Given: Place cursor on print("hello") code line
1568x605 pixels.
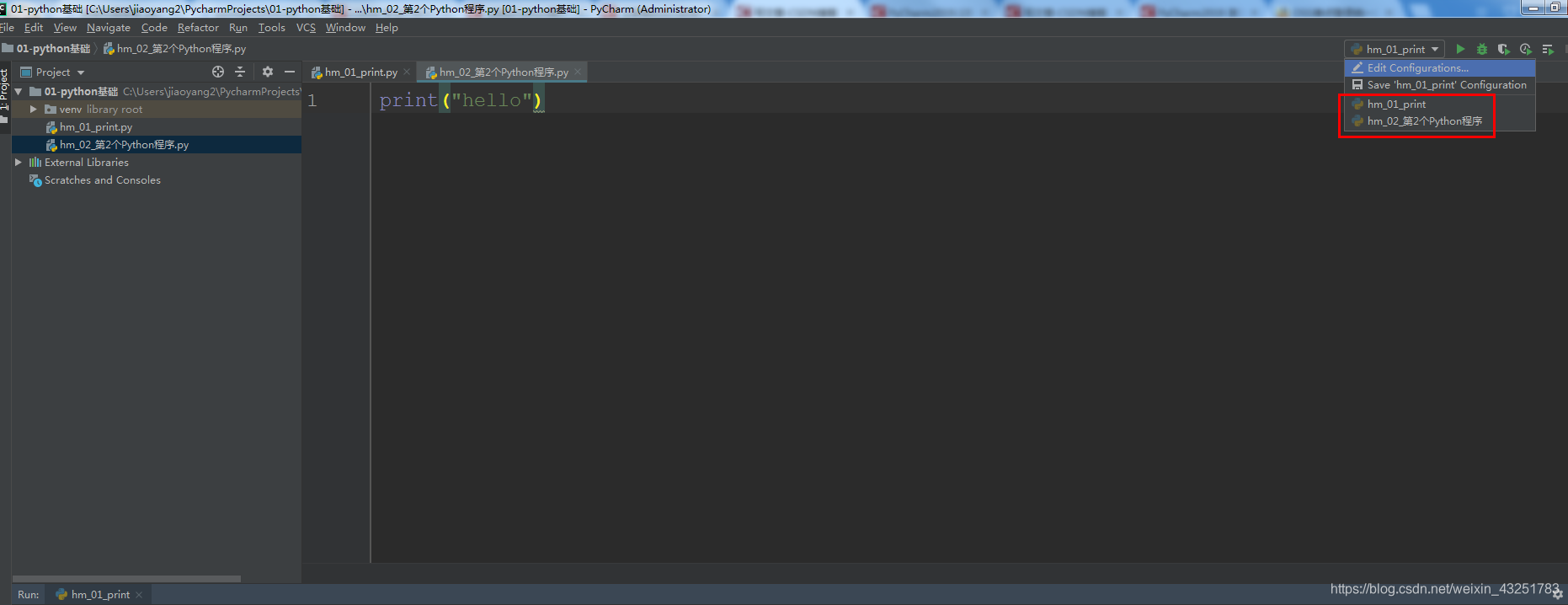Looking at the screenshot, I should tap(461, 100).
